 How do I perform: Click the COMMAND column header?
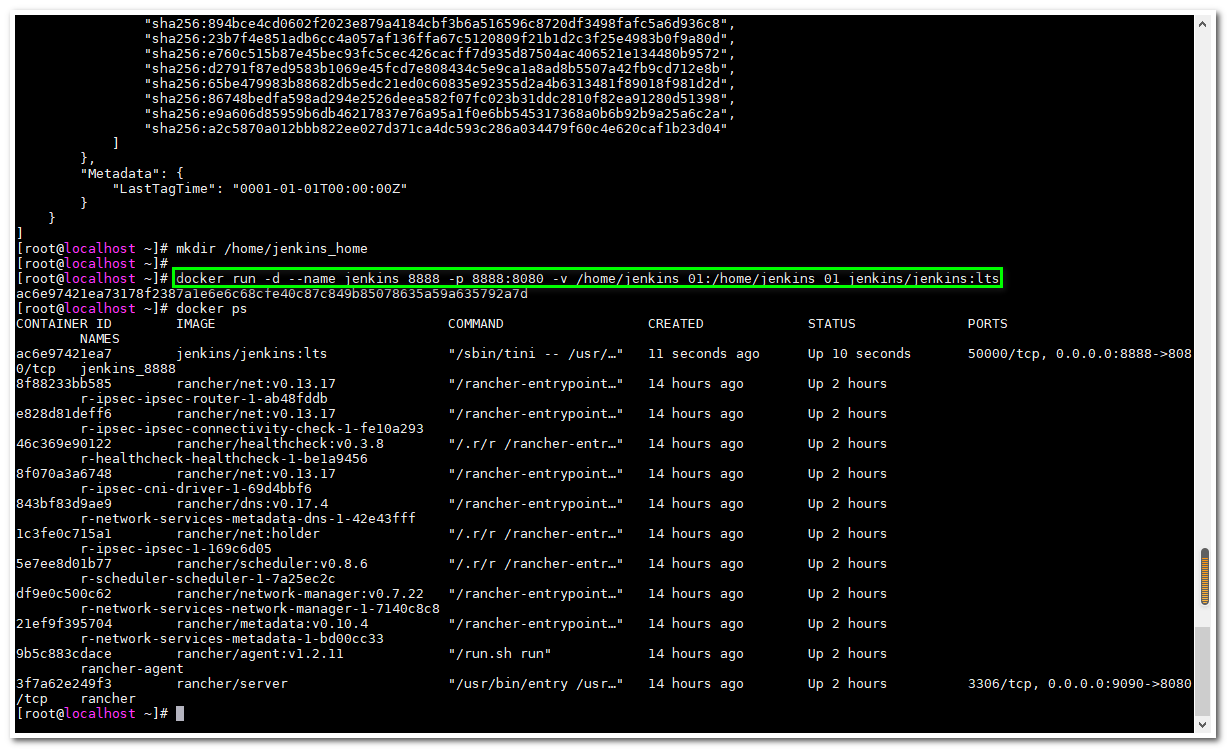[476, 323]
